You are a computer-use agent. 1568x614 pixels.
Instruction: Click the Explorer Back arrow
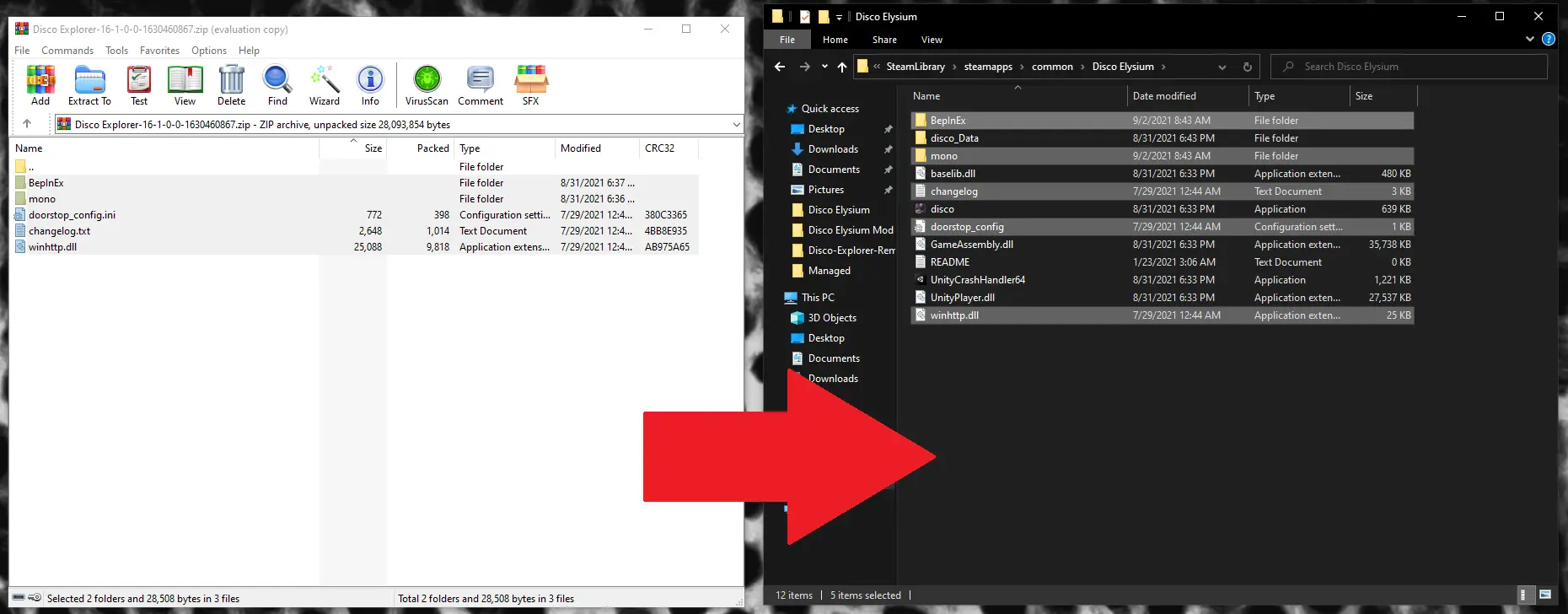(780, 67)
